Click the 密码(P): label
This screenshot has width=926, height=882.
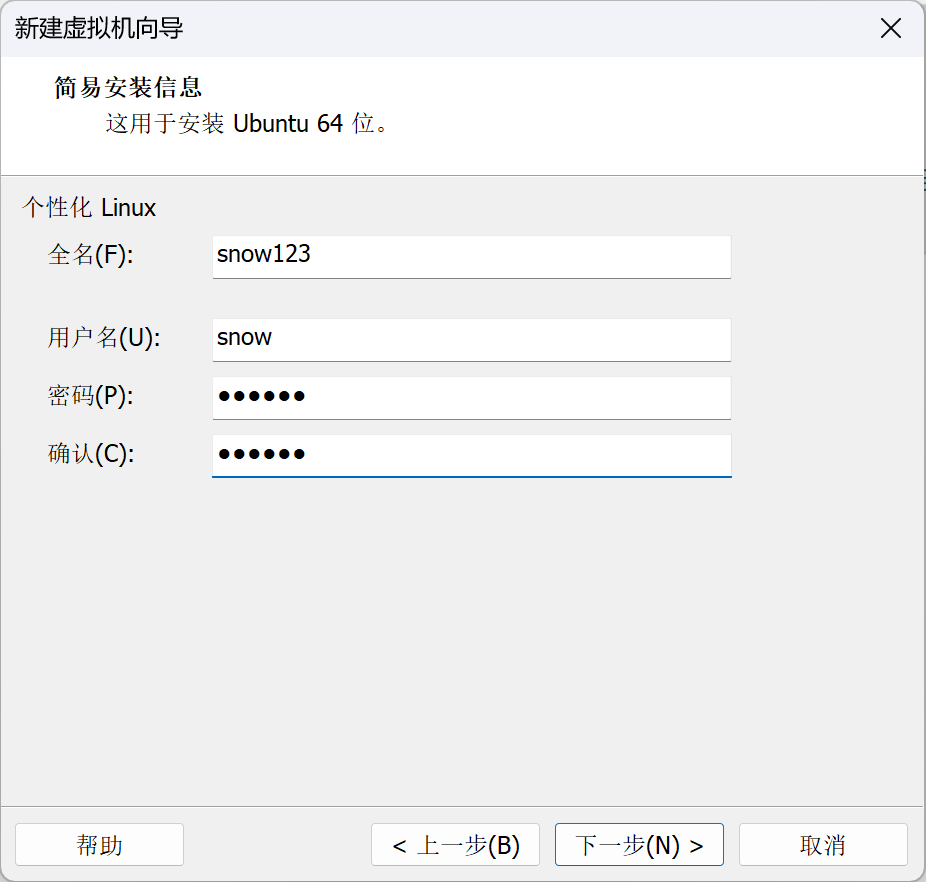pyautogui.click(x=90, y=396)
